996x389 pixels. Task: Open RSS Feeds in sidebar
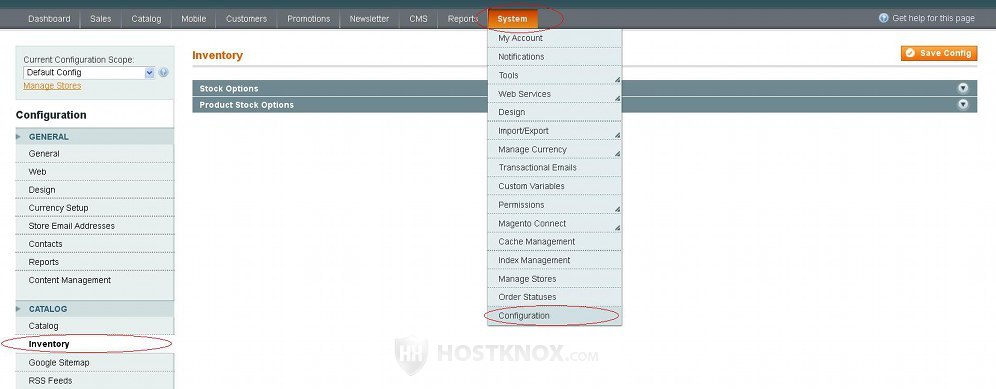click(95, 380)
